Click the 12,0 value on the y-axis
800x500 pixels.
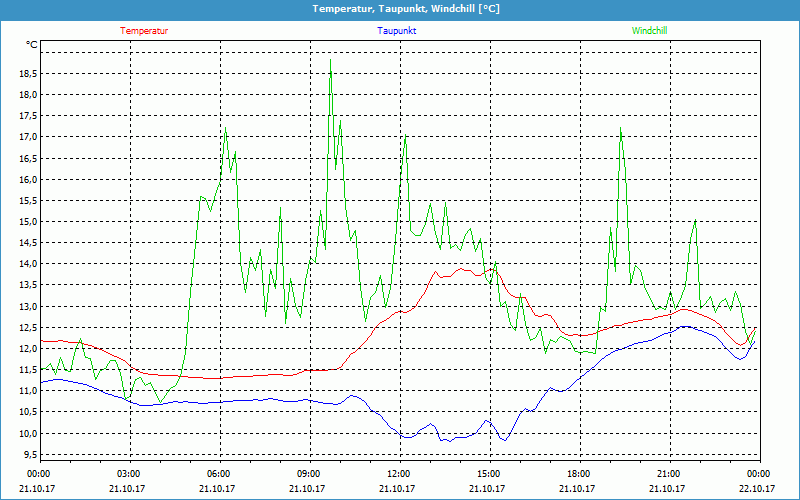pyautogui.click(x=26, y=349)
